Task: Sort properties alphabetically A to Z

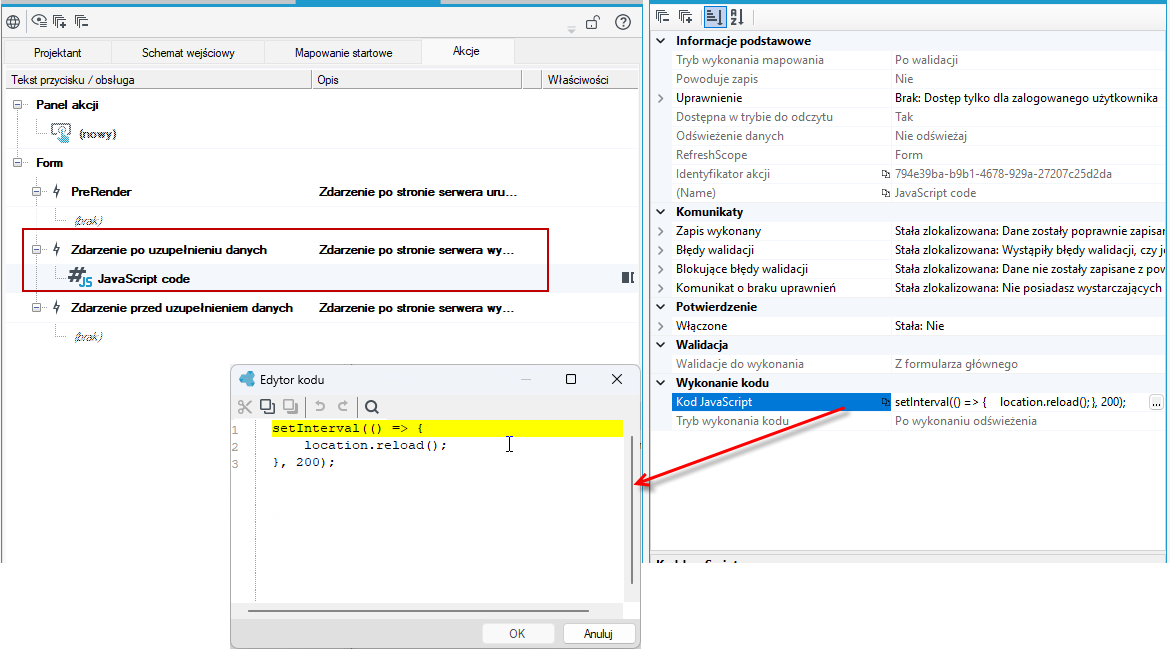Action: [x=737, y=16]
